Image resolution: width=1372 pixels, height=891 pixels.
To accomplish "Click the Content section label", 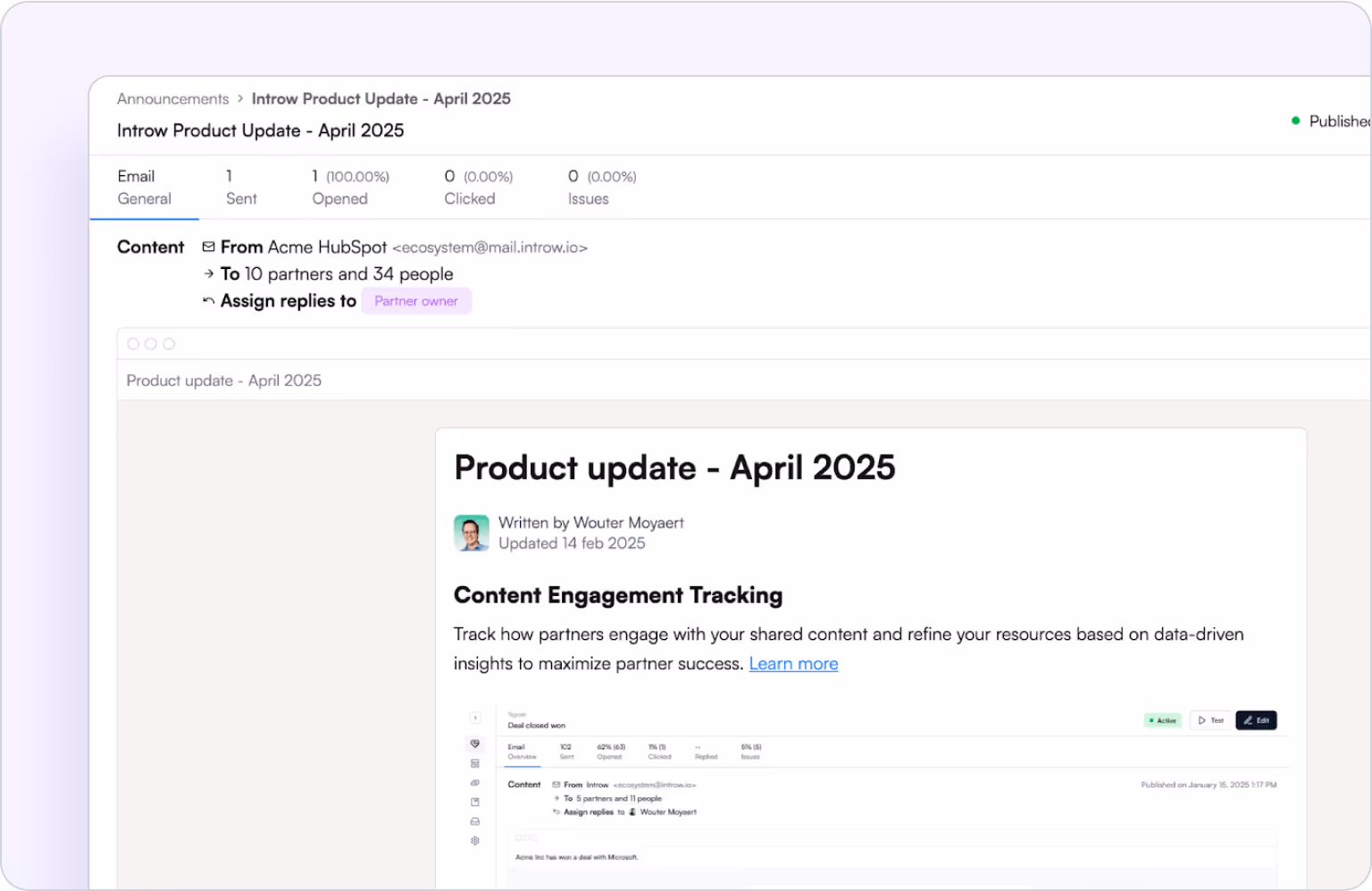I will pos(150,248).
